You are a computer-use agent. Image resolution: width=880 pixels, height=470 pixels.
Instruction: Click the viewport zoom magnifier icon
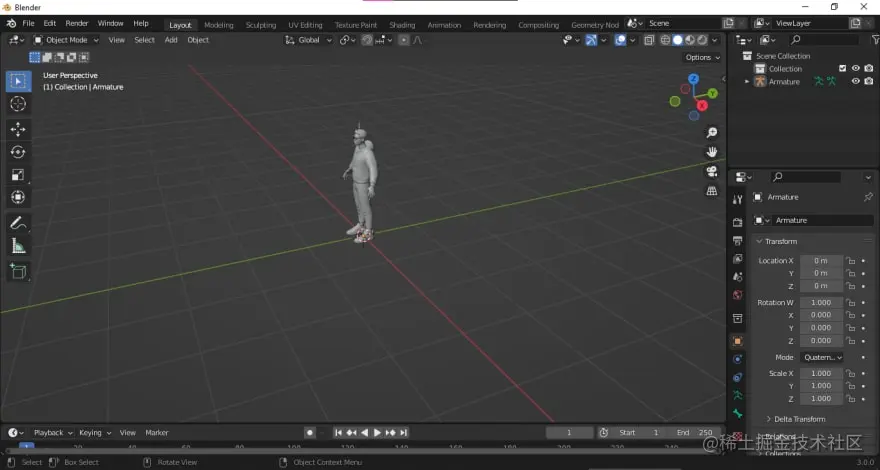[x=712, y=133]
